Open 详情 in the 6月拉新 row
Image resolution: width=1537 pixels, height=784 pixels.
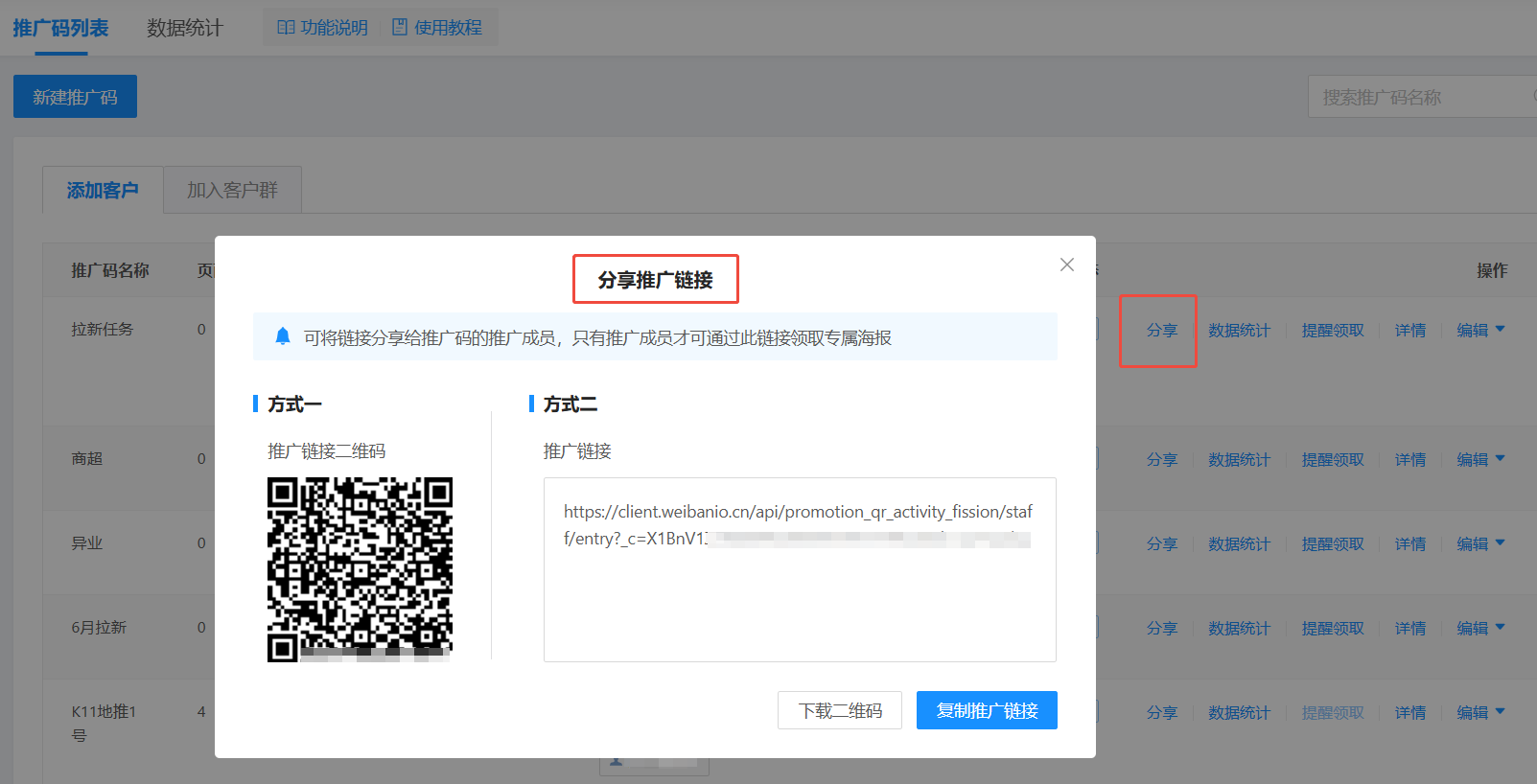tap(1410, 628)
